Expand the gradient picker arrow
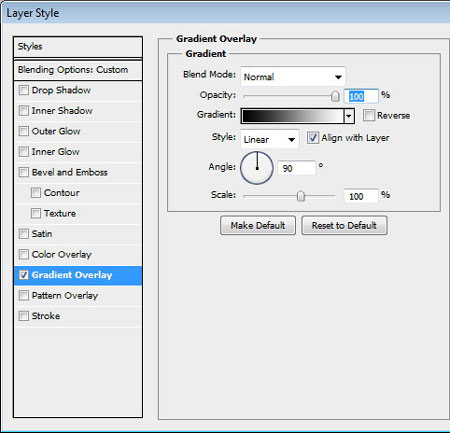Screen dimensions: 450x433 point(349,116)
